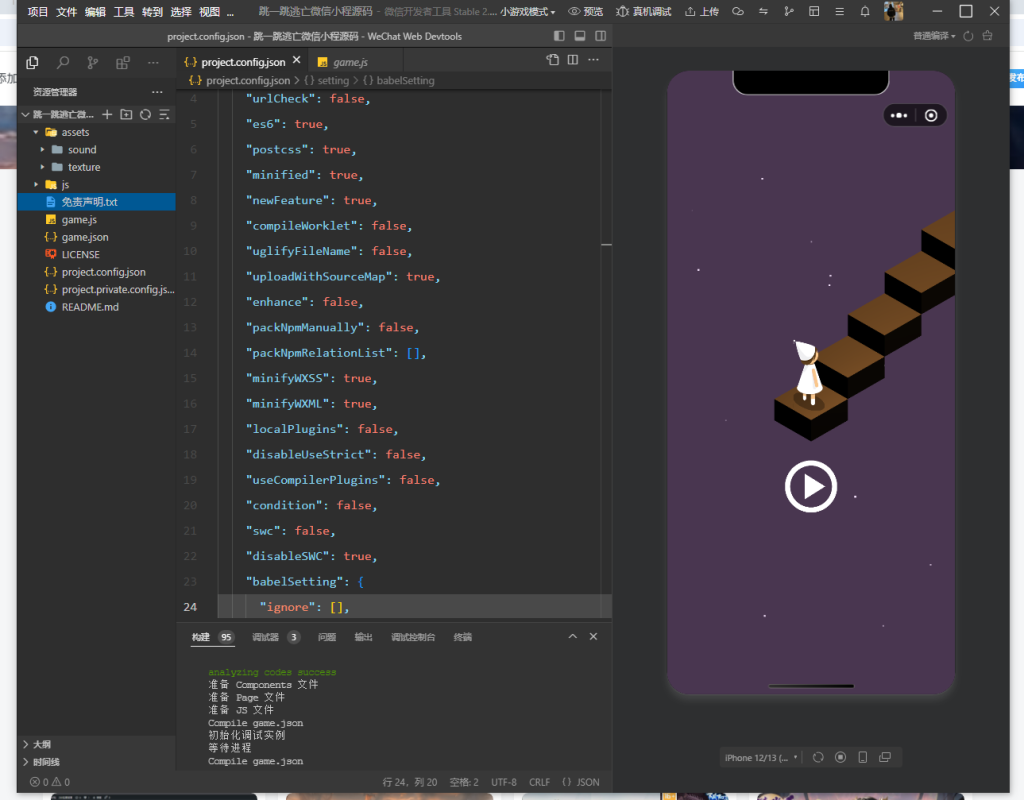Open the cloud development icon

pyautogui.click(x=737, y=12)
